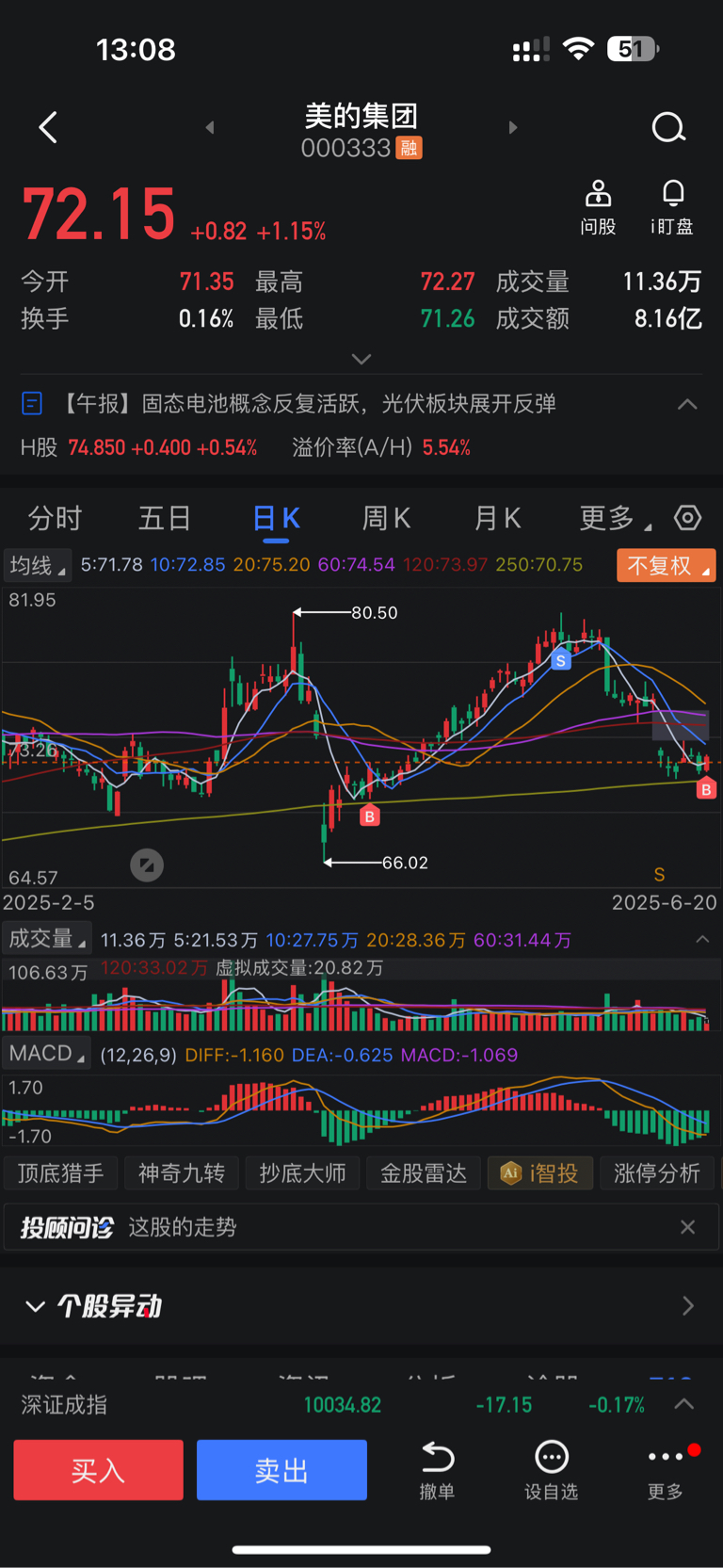This screenshot has height=1568, width=723.
Task: Switch to 月K tab
Action: click(x=497, y=518)
